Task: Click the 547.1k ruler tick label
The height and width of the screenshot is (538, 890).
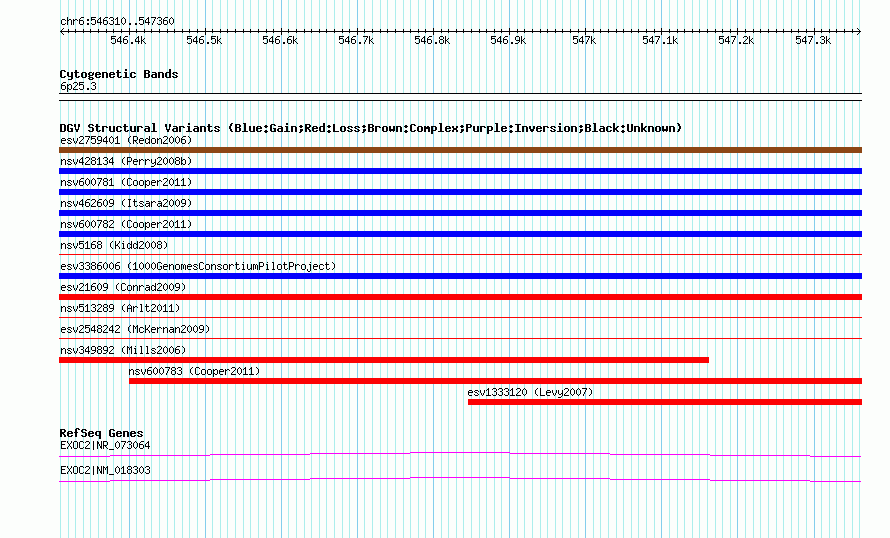Action: 661,40
